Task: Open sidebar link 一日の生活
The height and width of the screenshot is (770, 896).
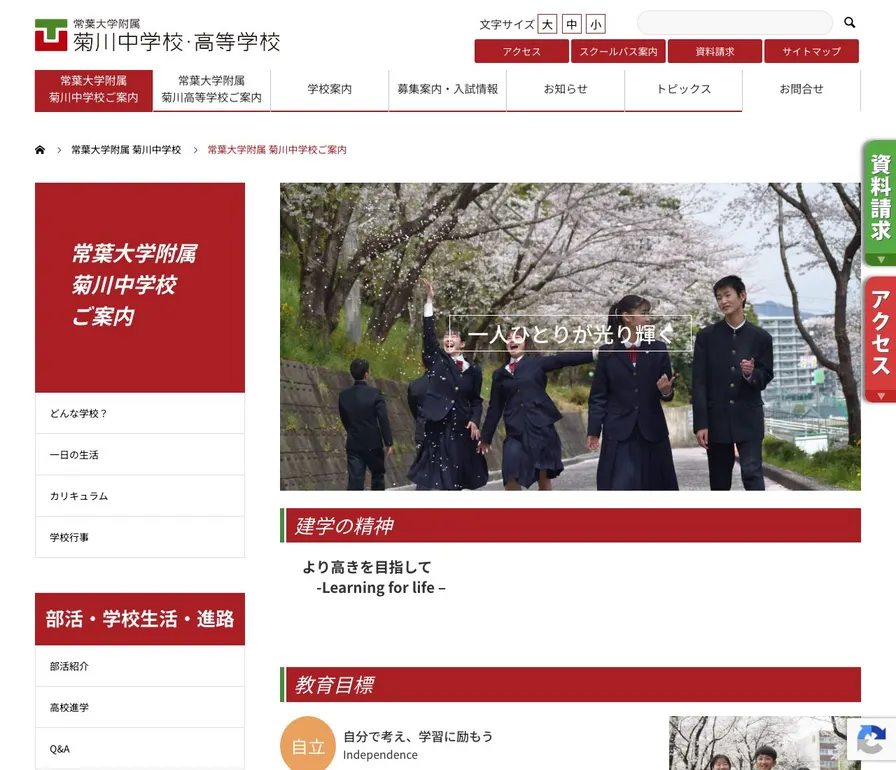Action: tap(140, 455)
